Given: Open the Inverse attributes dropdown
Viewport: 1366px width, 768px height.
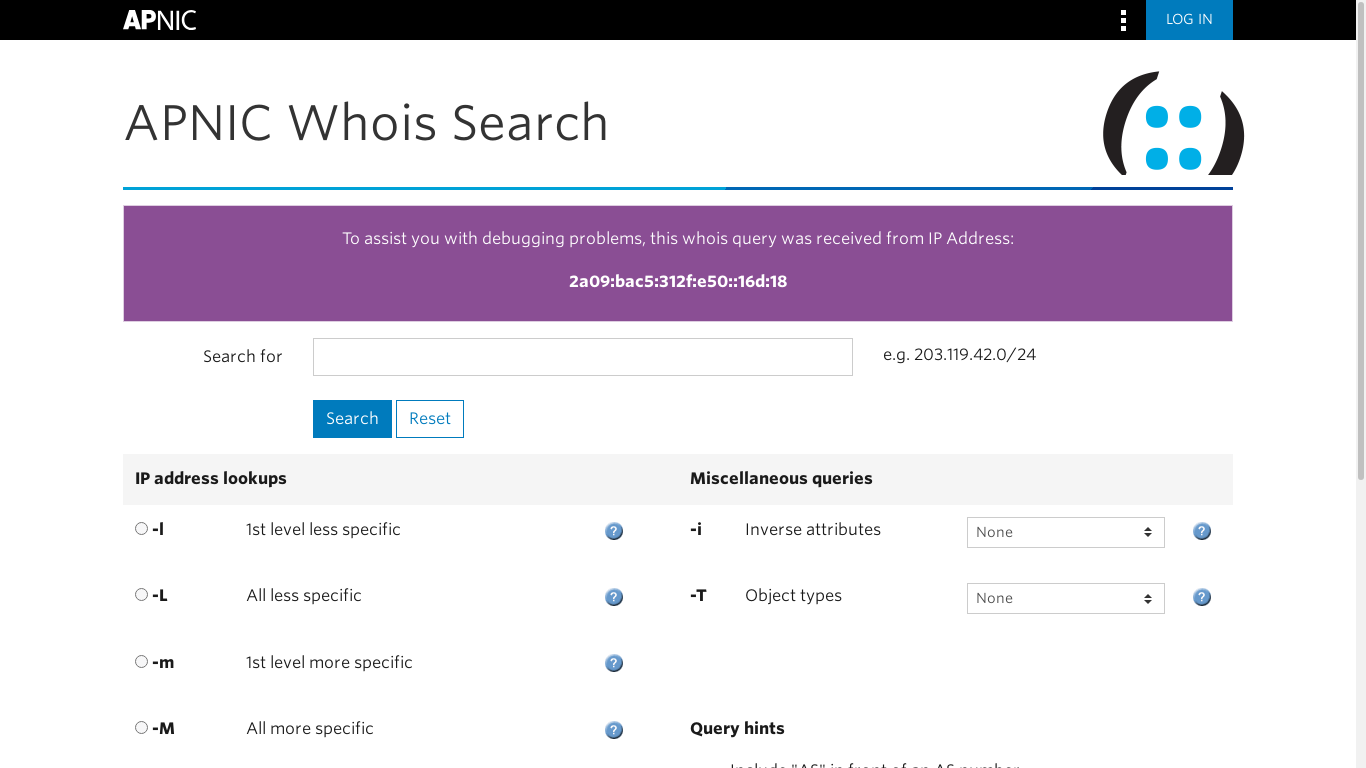Looking at the screenshot, I should 1066,532.
